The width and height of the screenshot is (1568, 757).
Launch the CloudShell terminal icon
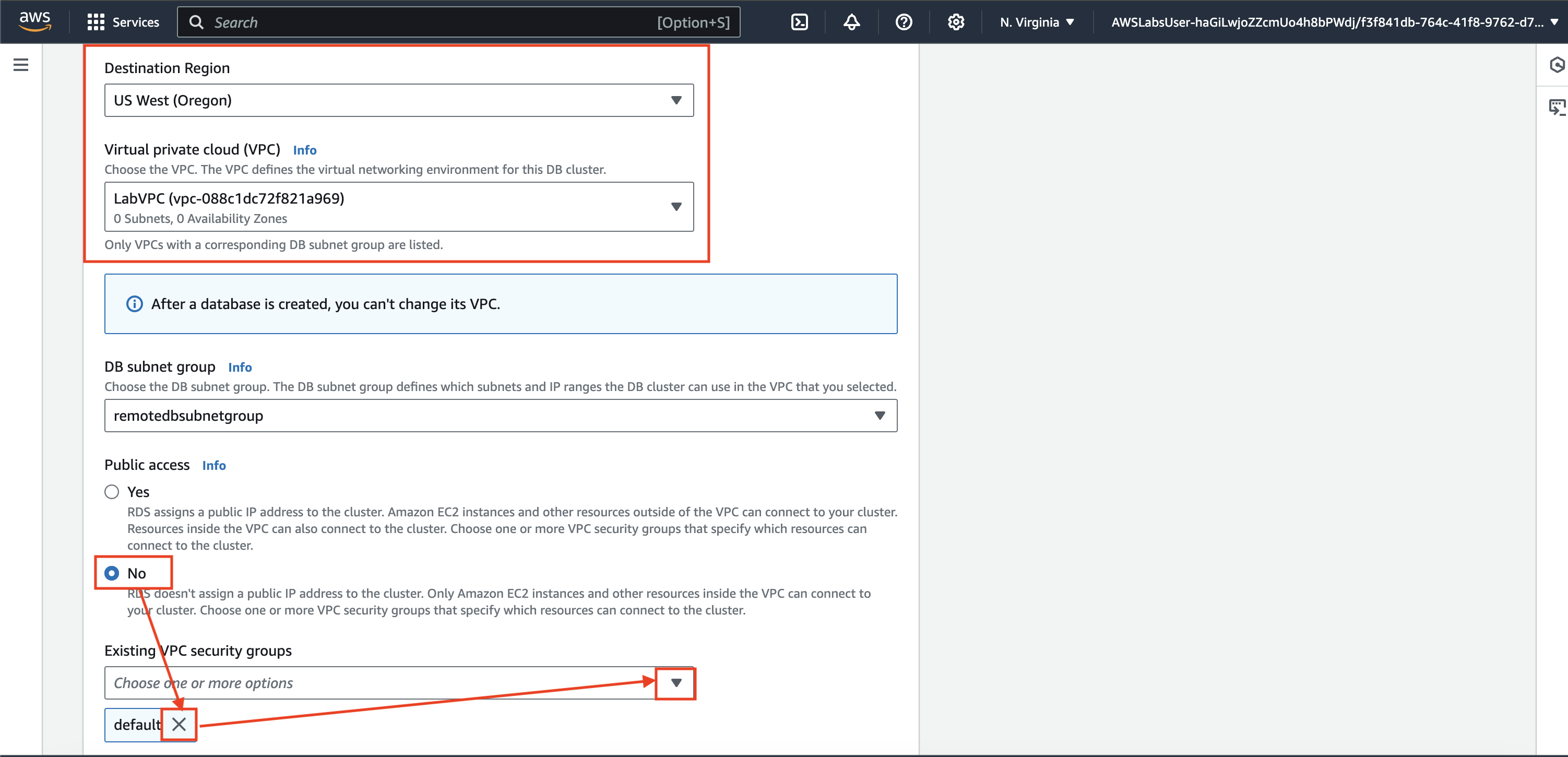click(x=799, y=22)
